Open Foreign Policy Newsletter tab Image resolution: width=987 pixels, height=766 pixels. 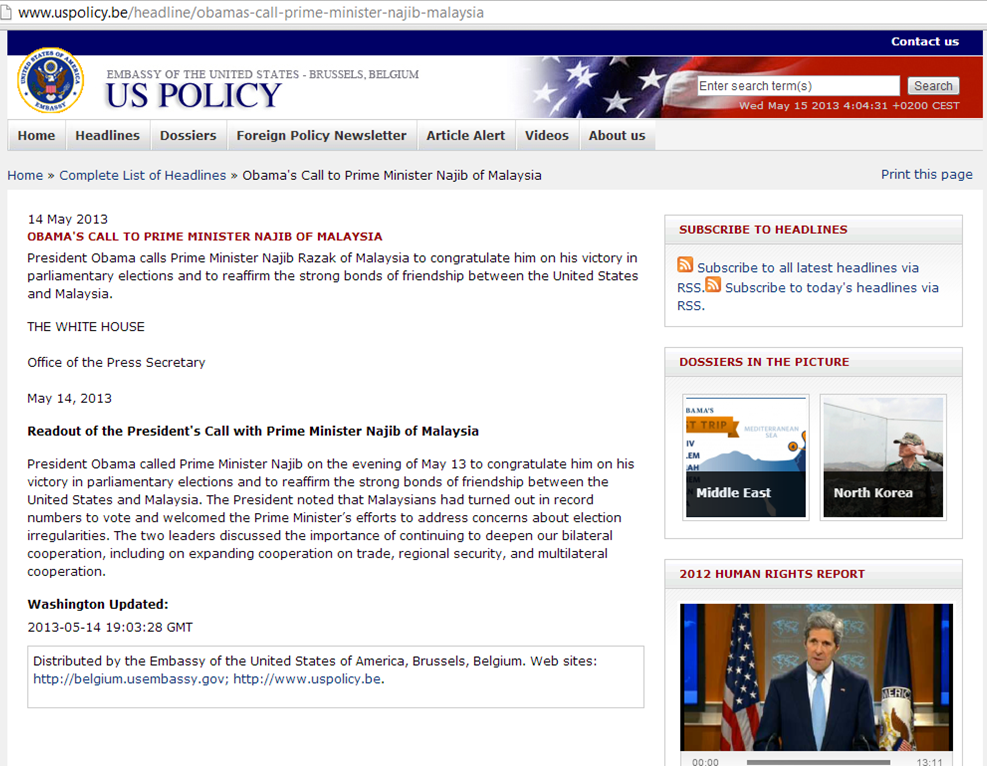coord(322,135)
